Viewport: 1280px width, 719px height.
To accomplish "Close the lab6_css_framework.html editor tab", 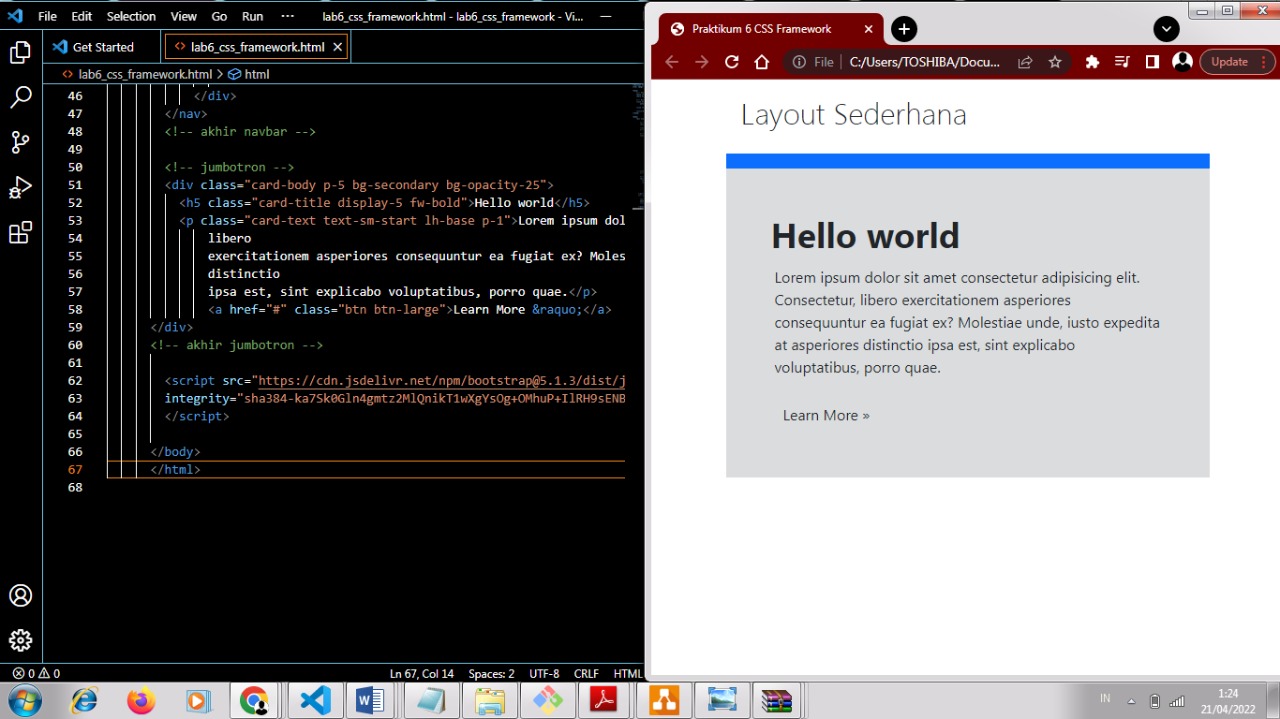I will pyautogui.click(x=337, y=47).
